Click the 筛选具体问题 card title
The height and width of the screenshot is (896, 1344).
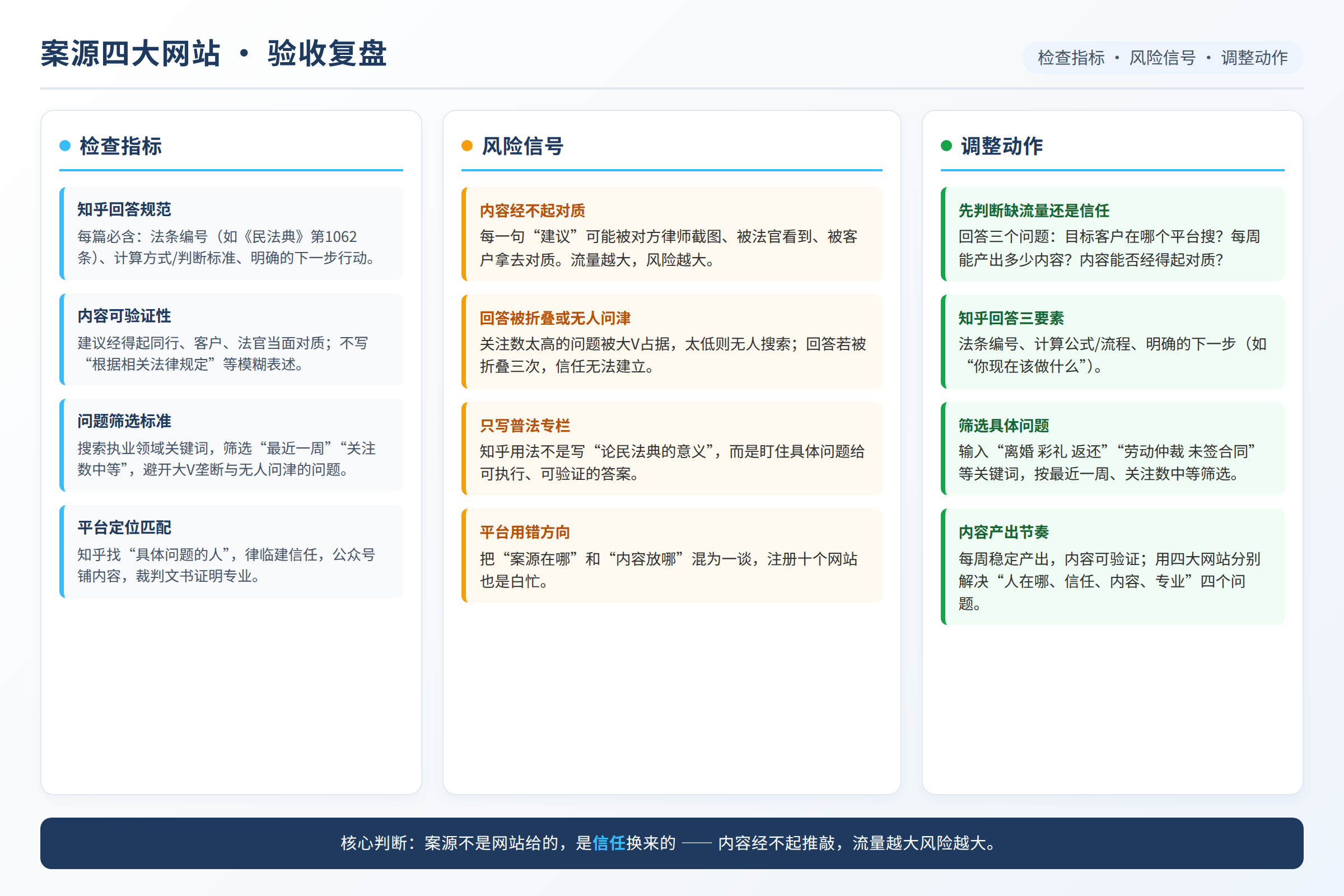point(1004,426)
